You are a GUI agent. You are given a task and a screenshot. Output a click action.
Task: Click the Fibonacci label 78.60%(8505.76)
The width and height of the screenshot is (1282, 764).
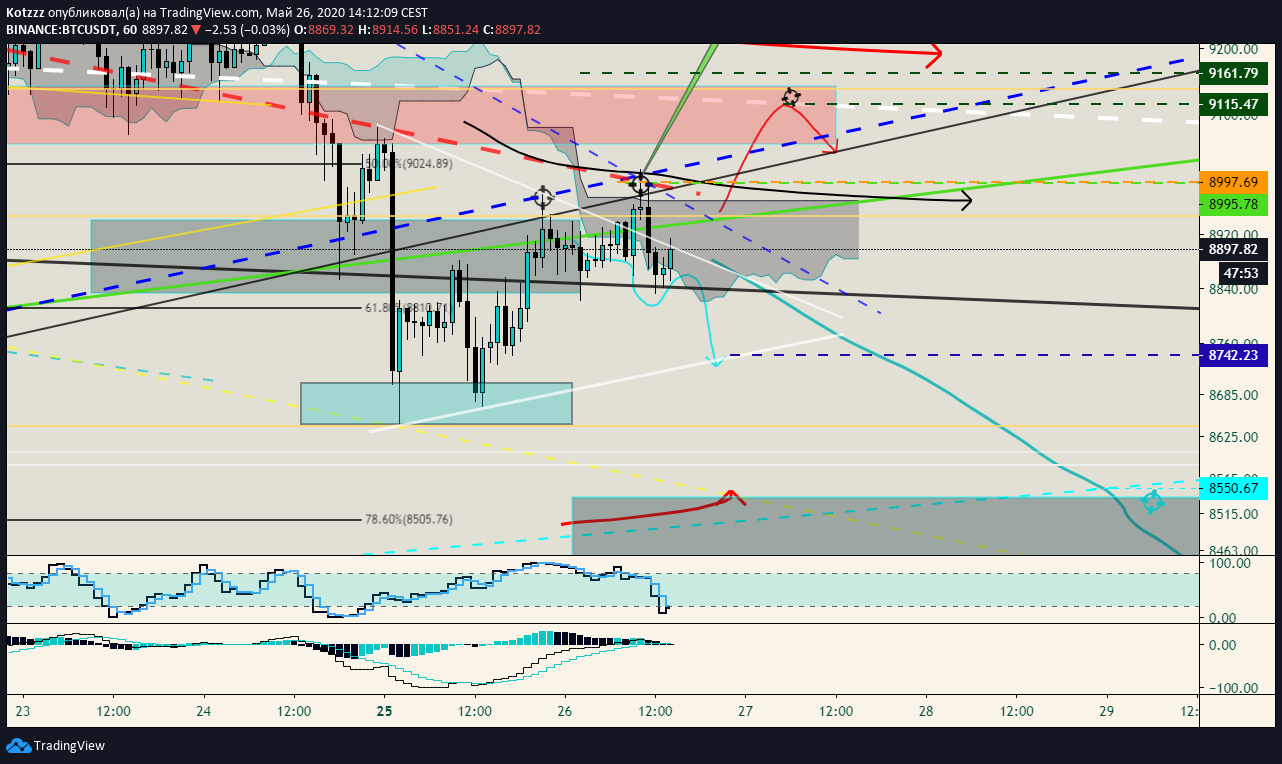tap(409, 519)
